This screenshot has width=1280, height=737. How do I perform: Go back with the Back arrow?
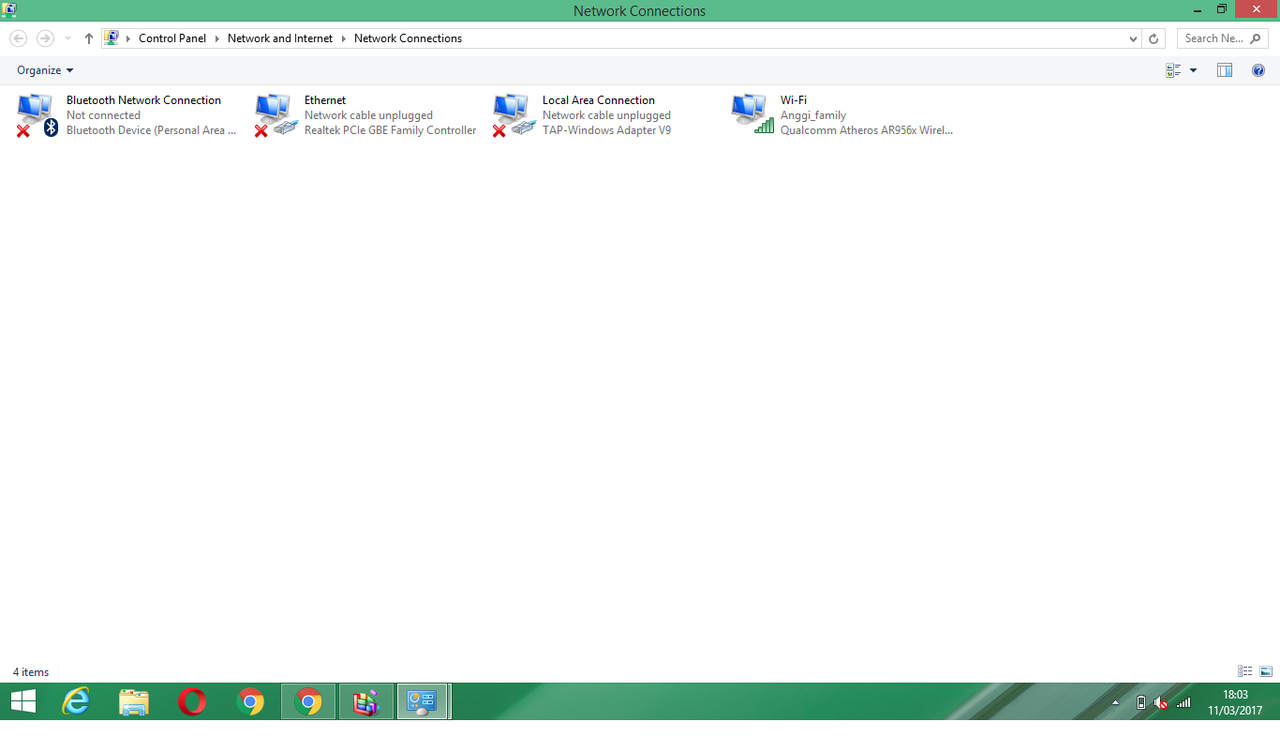coord(18,38)
